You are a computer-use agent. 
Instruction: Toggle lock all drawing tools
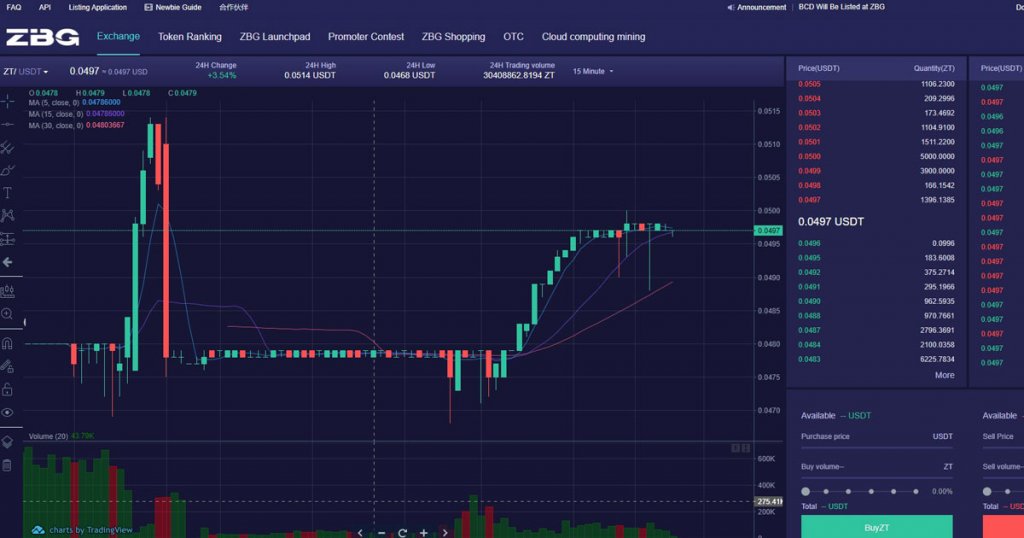point(7,389)
